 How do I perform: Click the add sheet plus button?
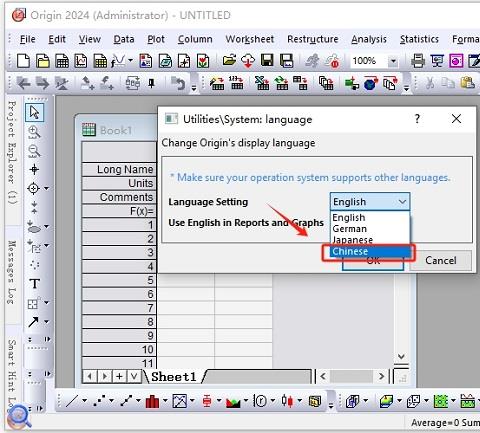click(x=119, y=377)
